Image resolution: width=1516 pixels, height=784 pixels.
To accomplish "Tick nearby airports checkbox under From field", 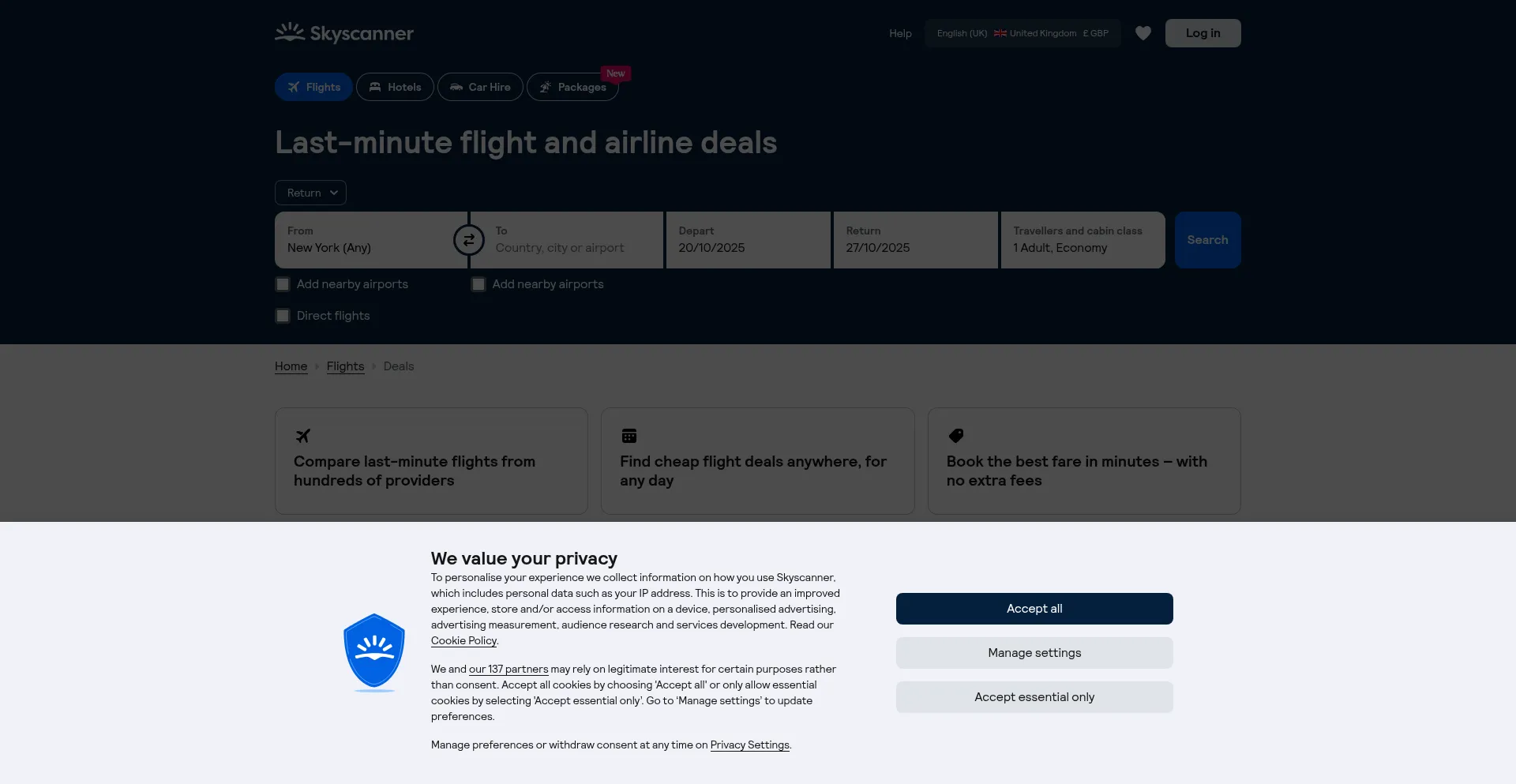I will click(283, 284).
